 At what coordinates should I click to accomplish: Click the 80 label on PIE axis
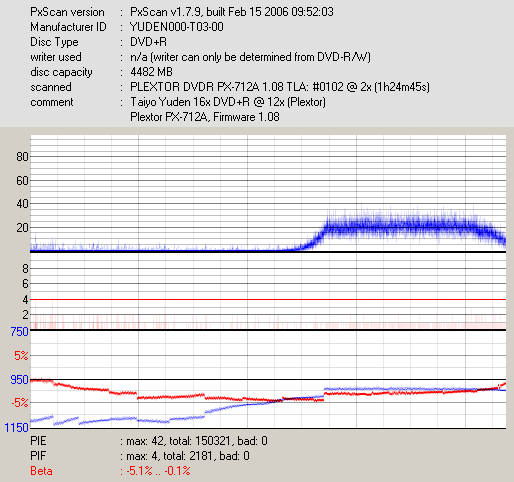tap(22, 156)
